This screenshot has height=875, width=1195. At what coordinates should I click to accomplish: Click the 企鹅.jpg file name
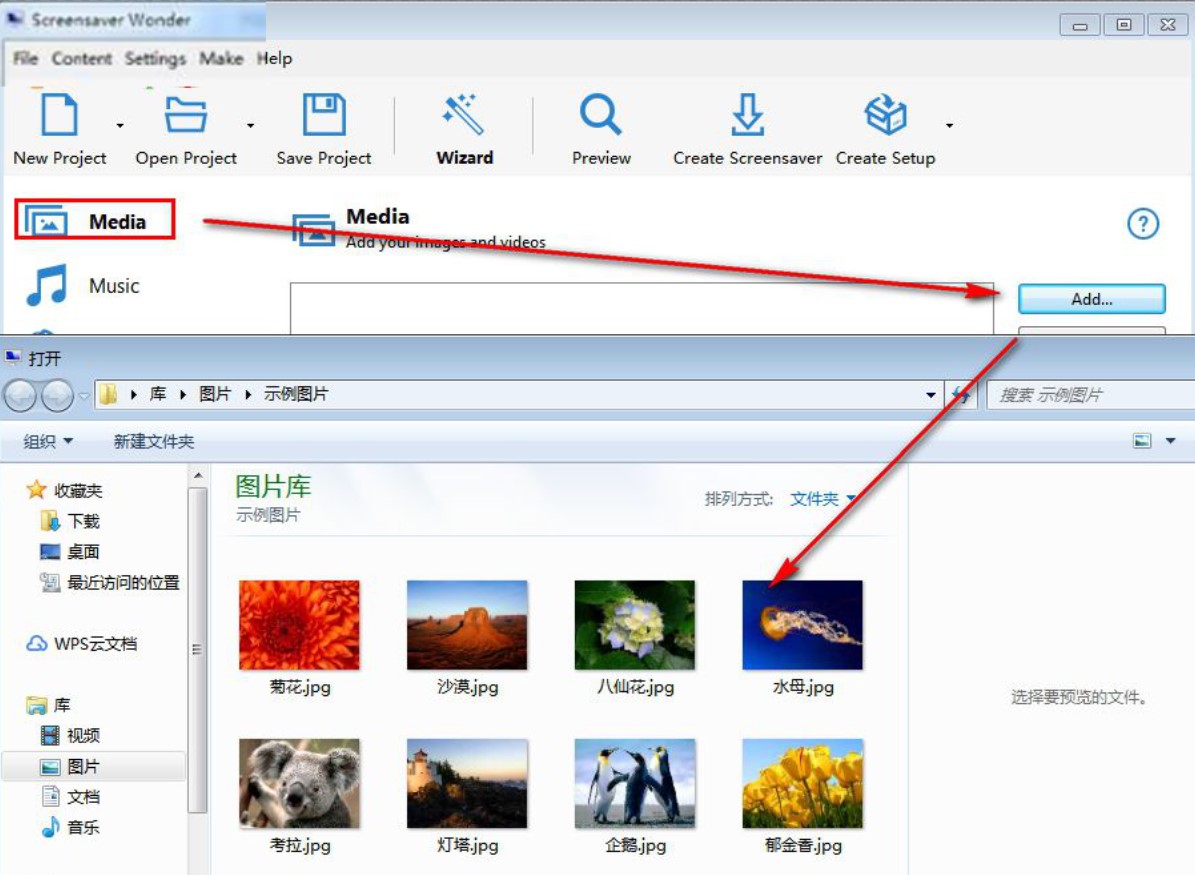coord(635,845)
